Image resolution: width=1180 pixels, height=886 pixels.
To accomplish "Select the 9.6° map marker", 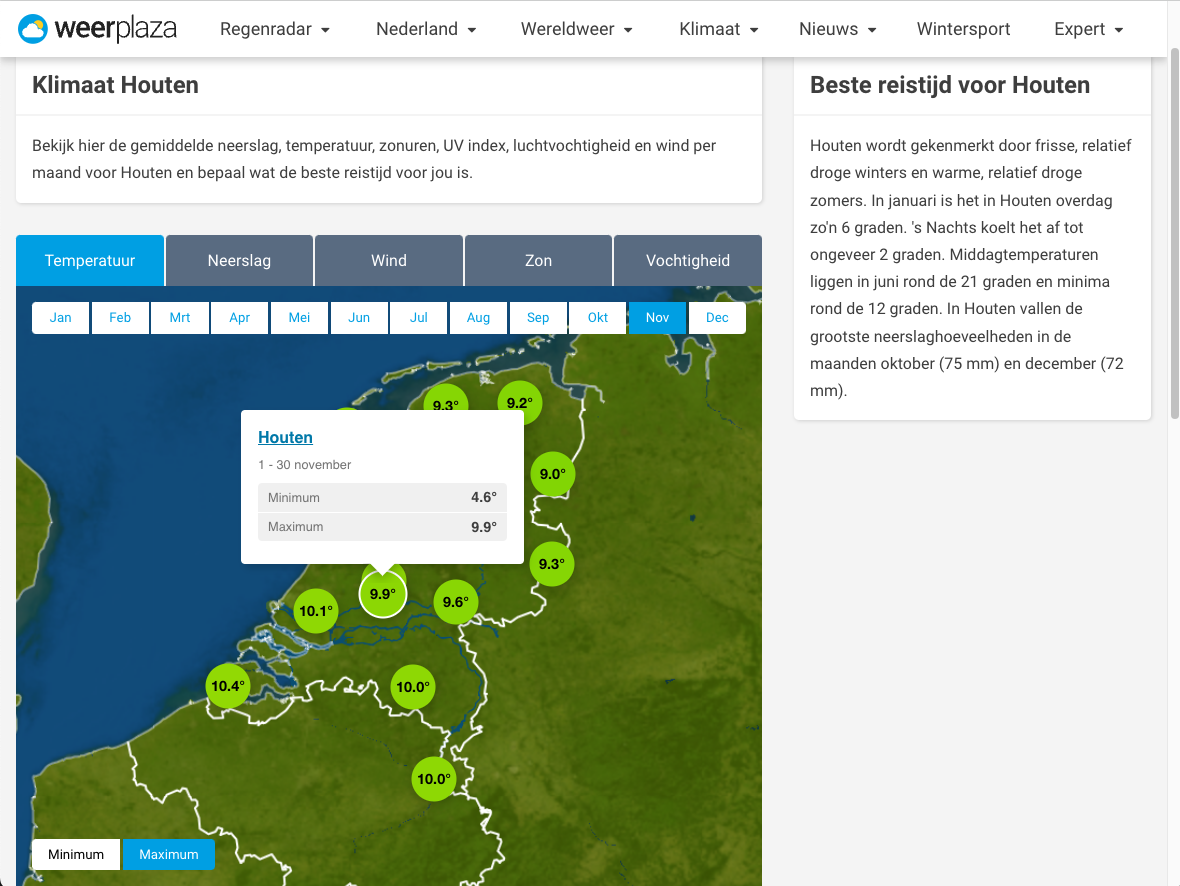I will (455, 602).
